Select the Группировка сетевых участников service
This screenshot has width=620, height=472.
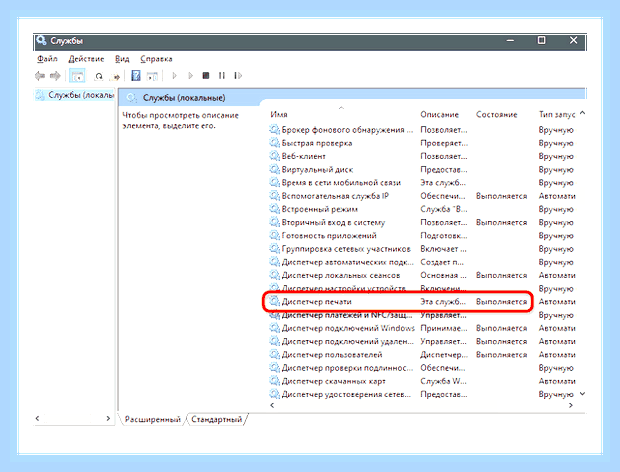[x=346, y=249]
